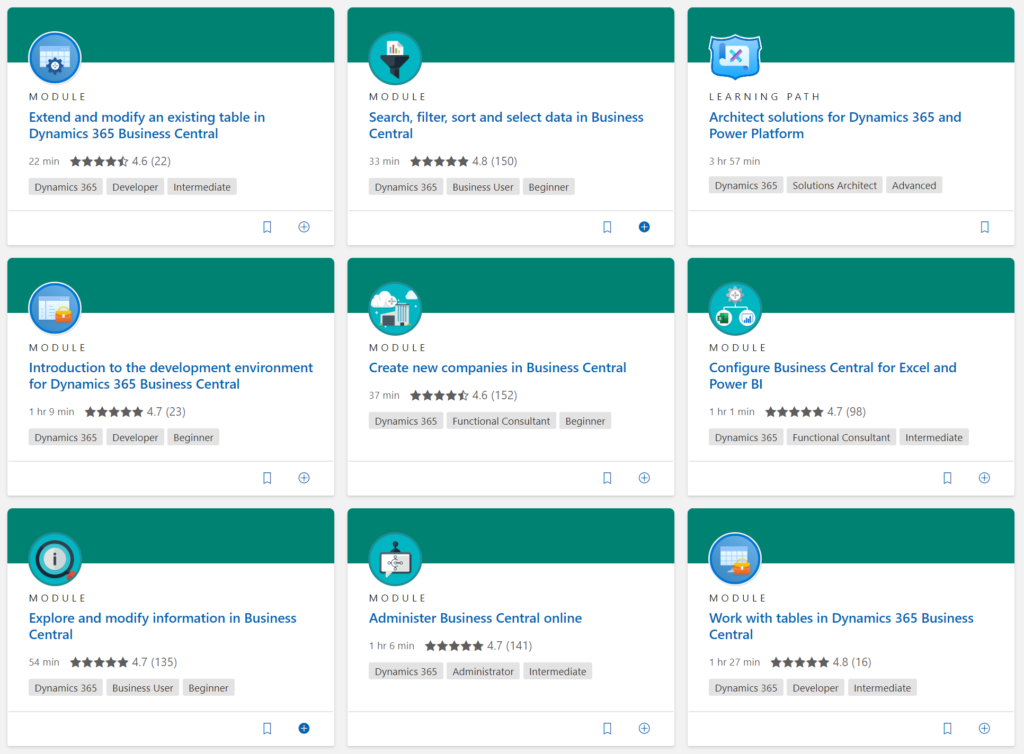Click the Advanced level tag
Image resolution: width=1024 pixels, height=754 pixels.
914,186
